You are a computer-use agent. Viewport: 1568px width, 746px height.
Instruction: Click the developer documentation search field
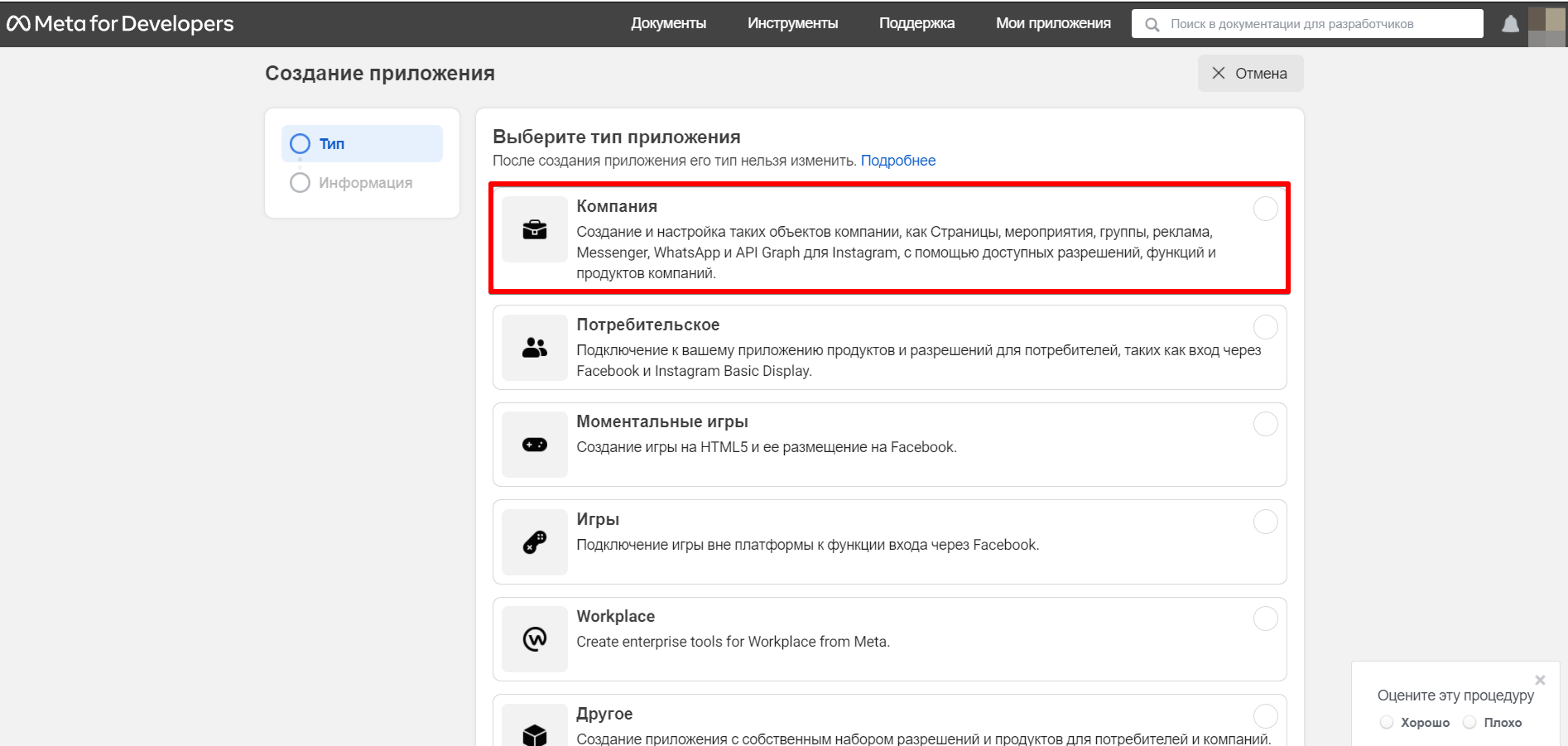[x=1307, y=24]
